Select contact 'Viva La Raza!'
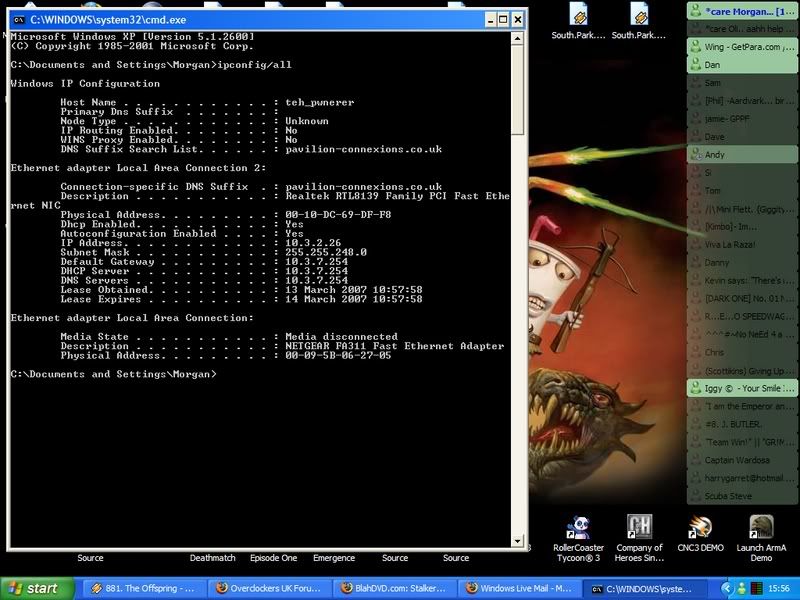The image size is (800, 600). [x=742, y=244]
